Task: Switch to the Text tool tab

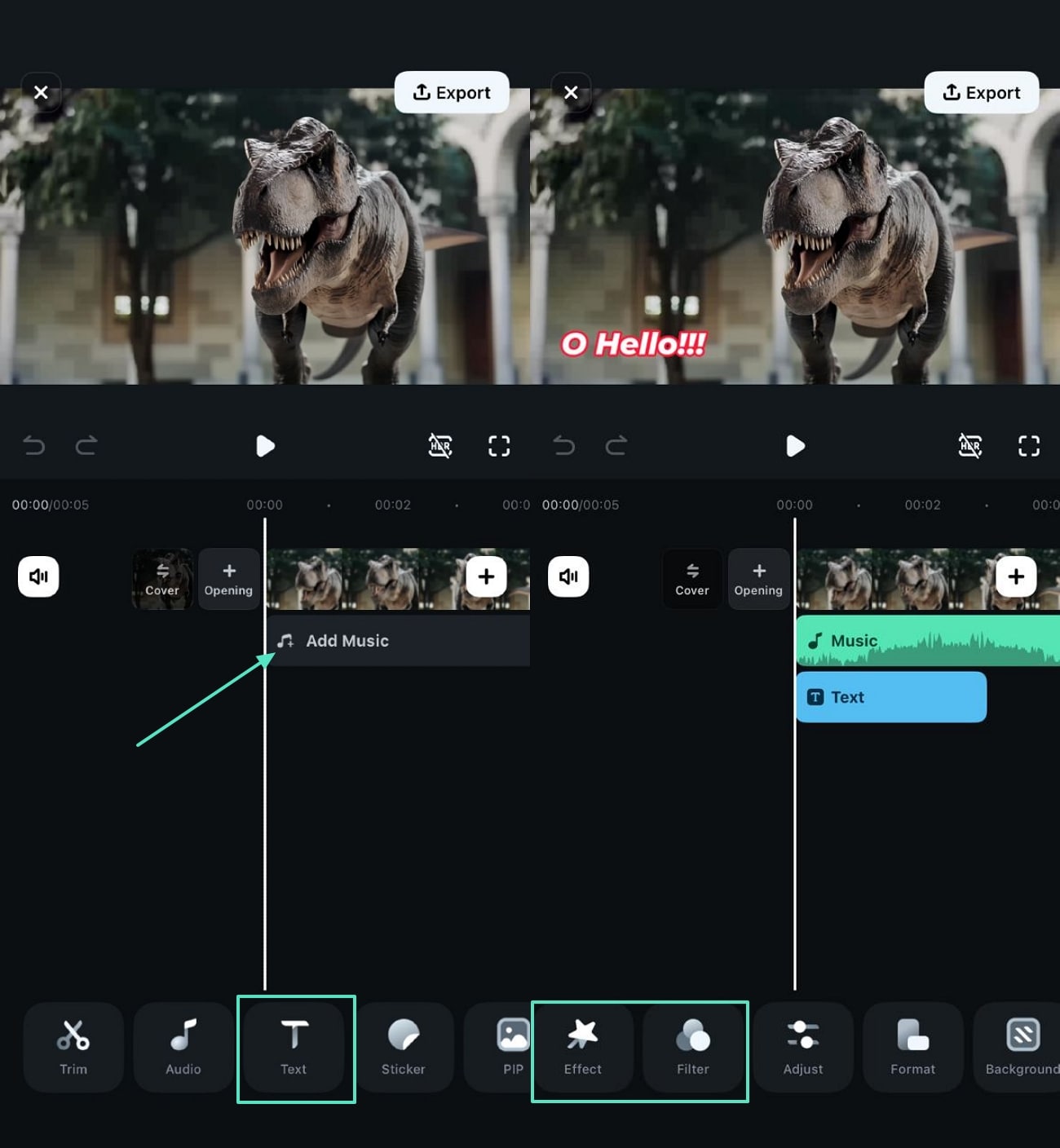Action: (x=294, y=1048)
